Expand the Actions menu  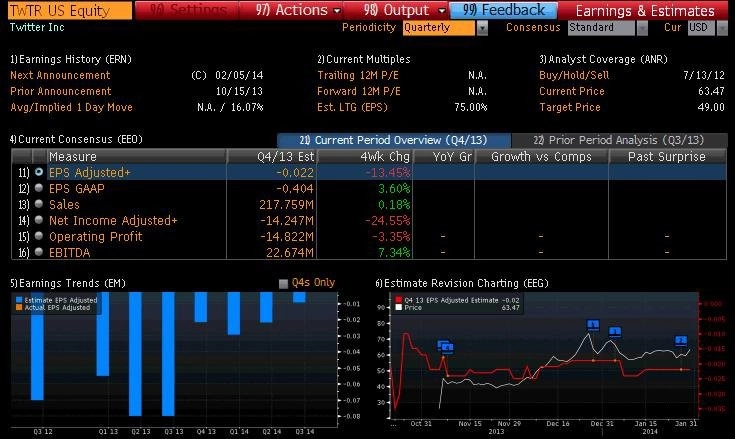298,10
